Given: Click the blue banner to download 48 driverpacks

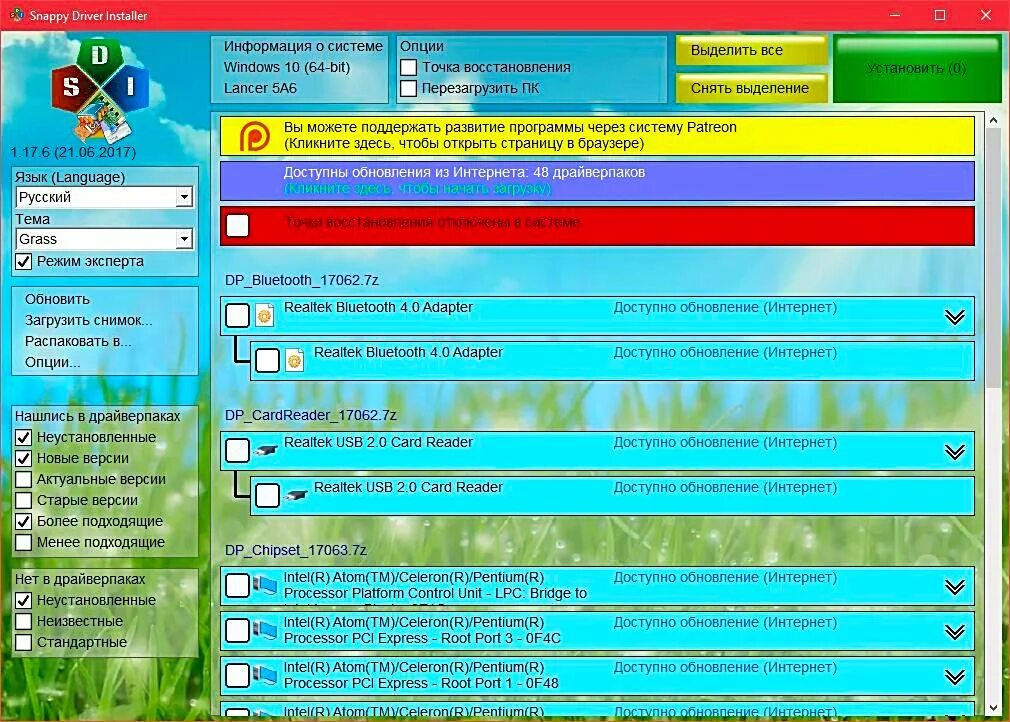Looking at the screenshot, I should (597, 181).
